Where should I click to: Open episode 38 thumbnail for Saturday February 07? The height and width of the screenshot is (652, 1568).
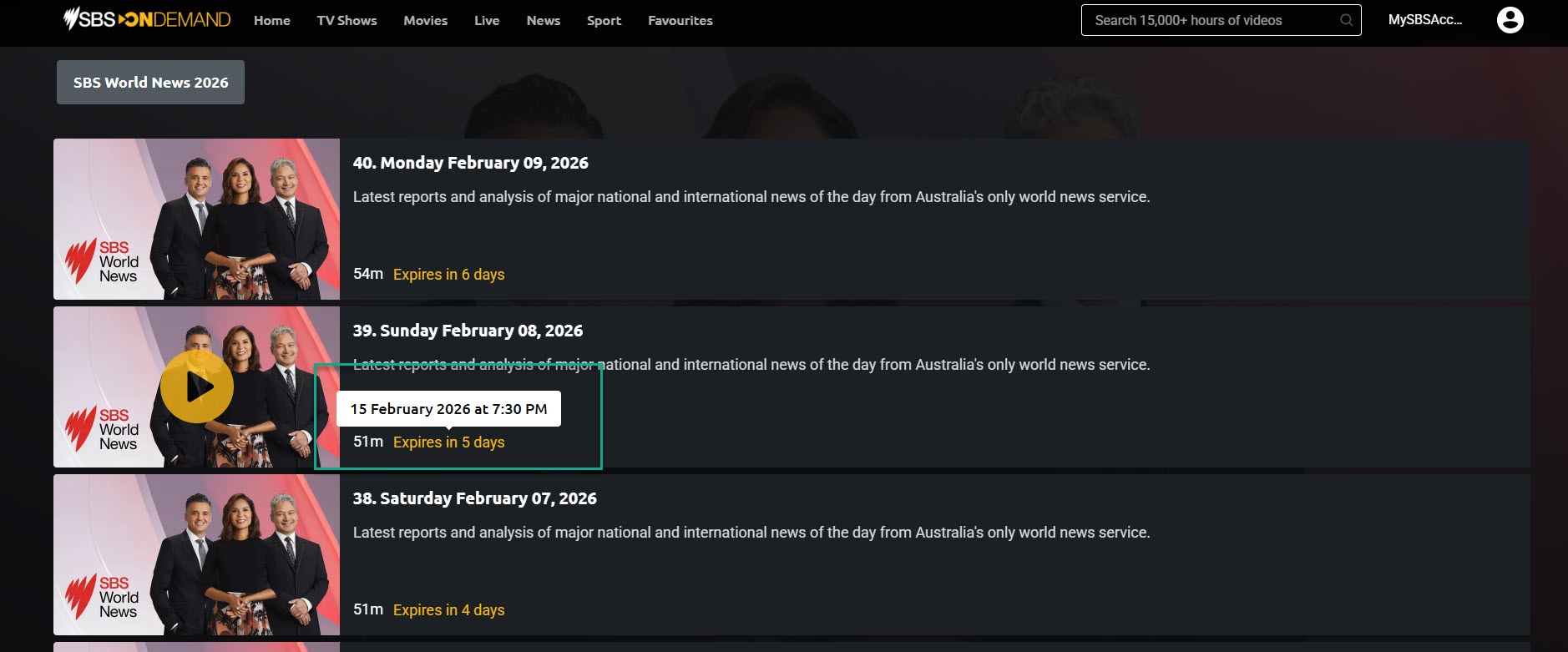click(x=196, y=554)
